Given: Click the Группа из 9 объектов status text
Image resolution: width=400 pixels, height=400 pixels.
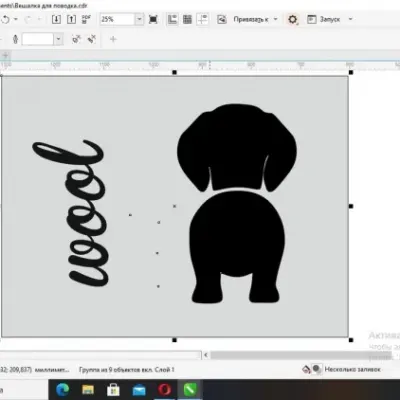Looking at the screenshot, I should pyautogui.click(x=127, y=370).
